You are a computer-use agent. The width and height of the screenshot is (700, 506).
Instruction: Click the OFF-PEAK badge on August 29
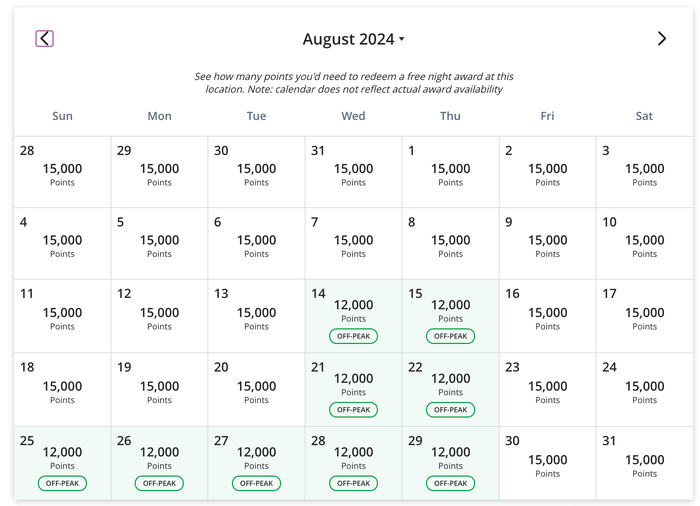pyautogui.click(x=450, y=483)
